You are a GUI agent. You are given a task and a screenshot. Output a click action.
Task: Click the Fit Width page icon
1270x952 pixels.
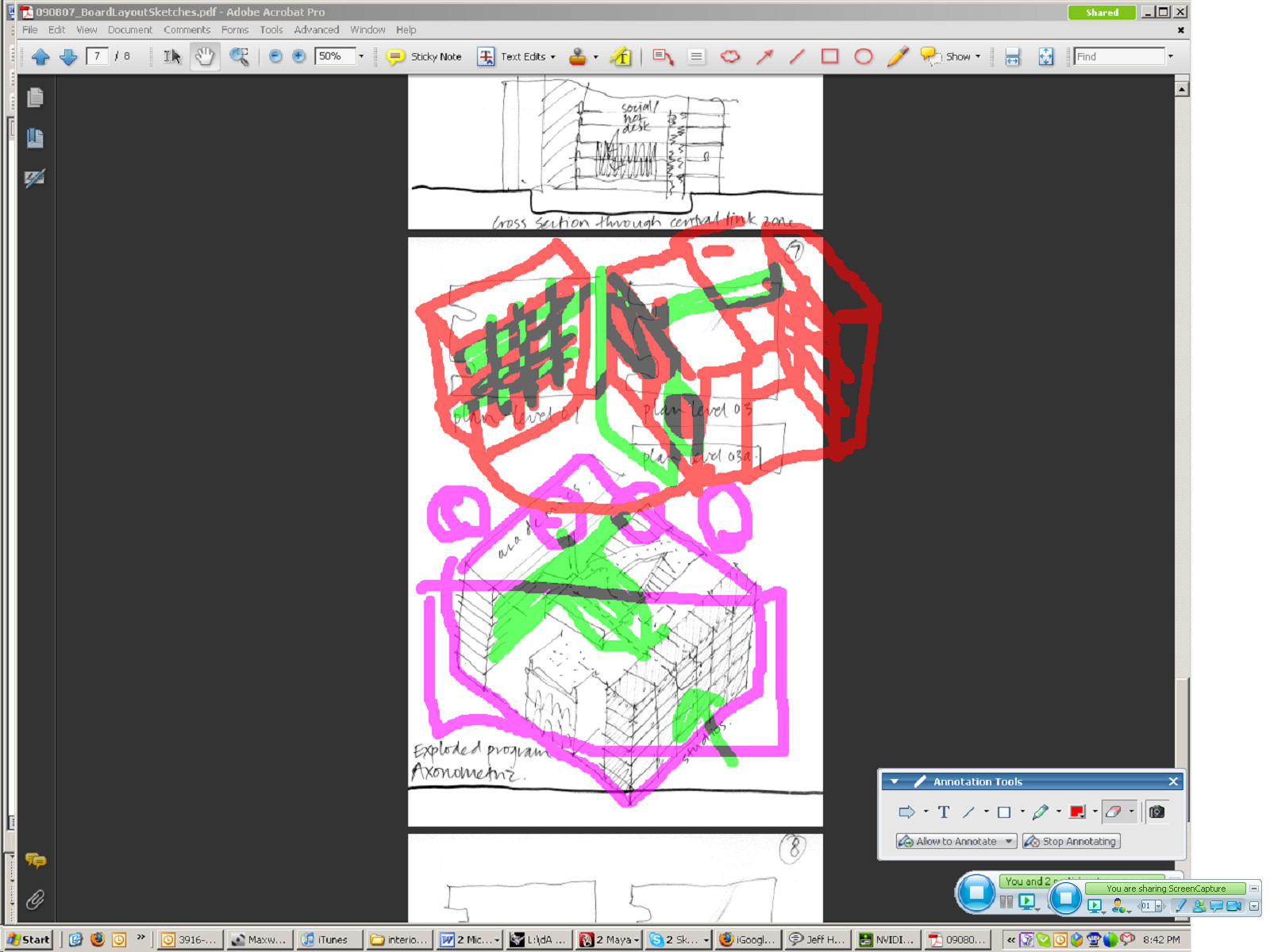point(1012,56)
